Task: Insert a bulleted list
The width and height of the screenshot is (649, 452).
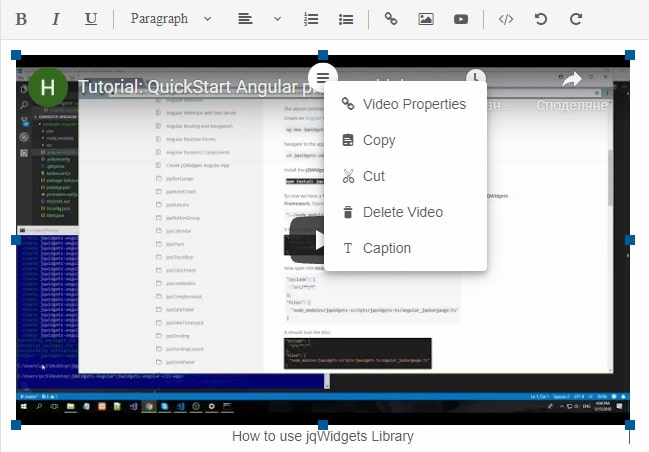Action: pos(346,19)
